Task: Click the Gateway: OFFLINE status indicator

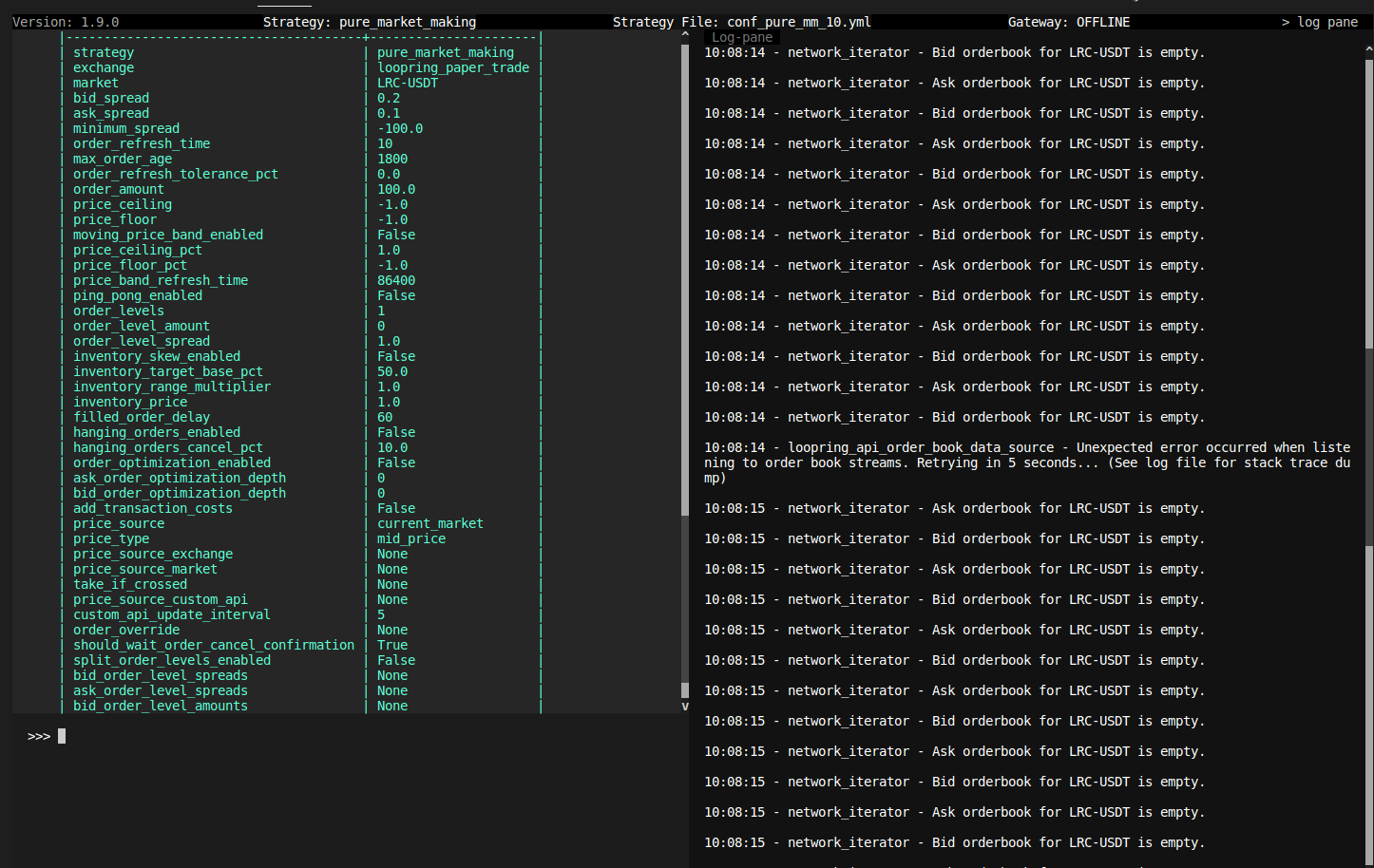Action: [1068, 21]
